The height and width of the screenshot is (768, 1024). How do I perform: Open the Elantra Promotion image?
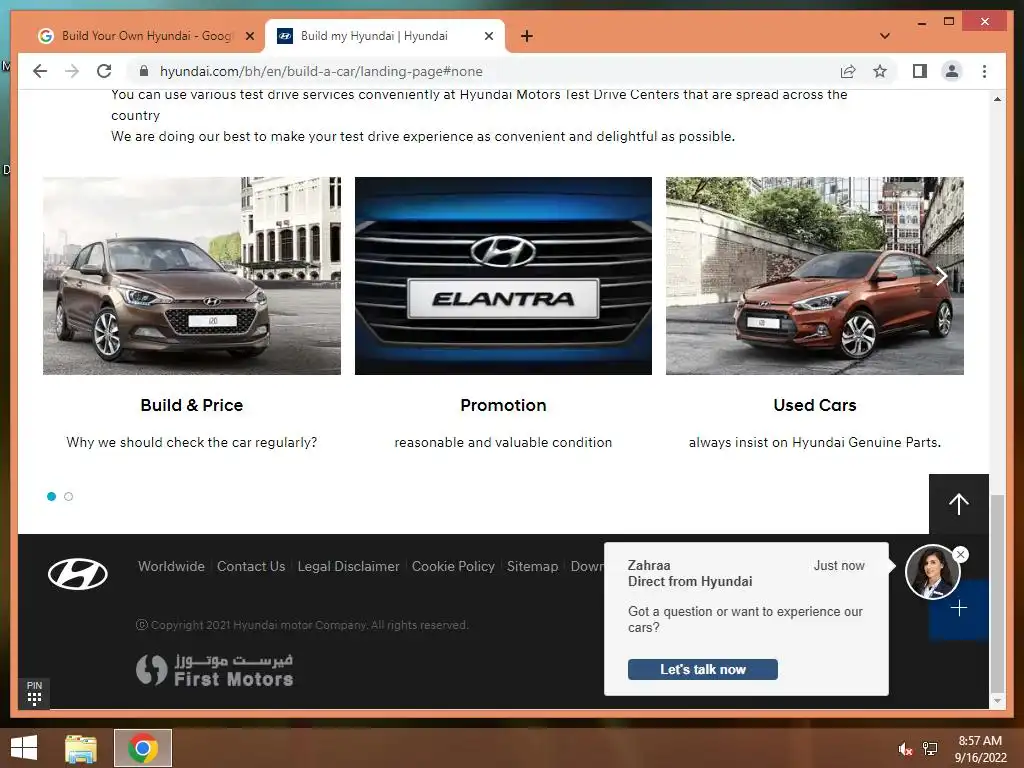503,276
